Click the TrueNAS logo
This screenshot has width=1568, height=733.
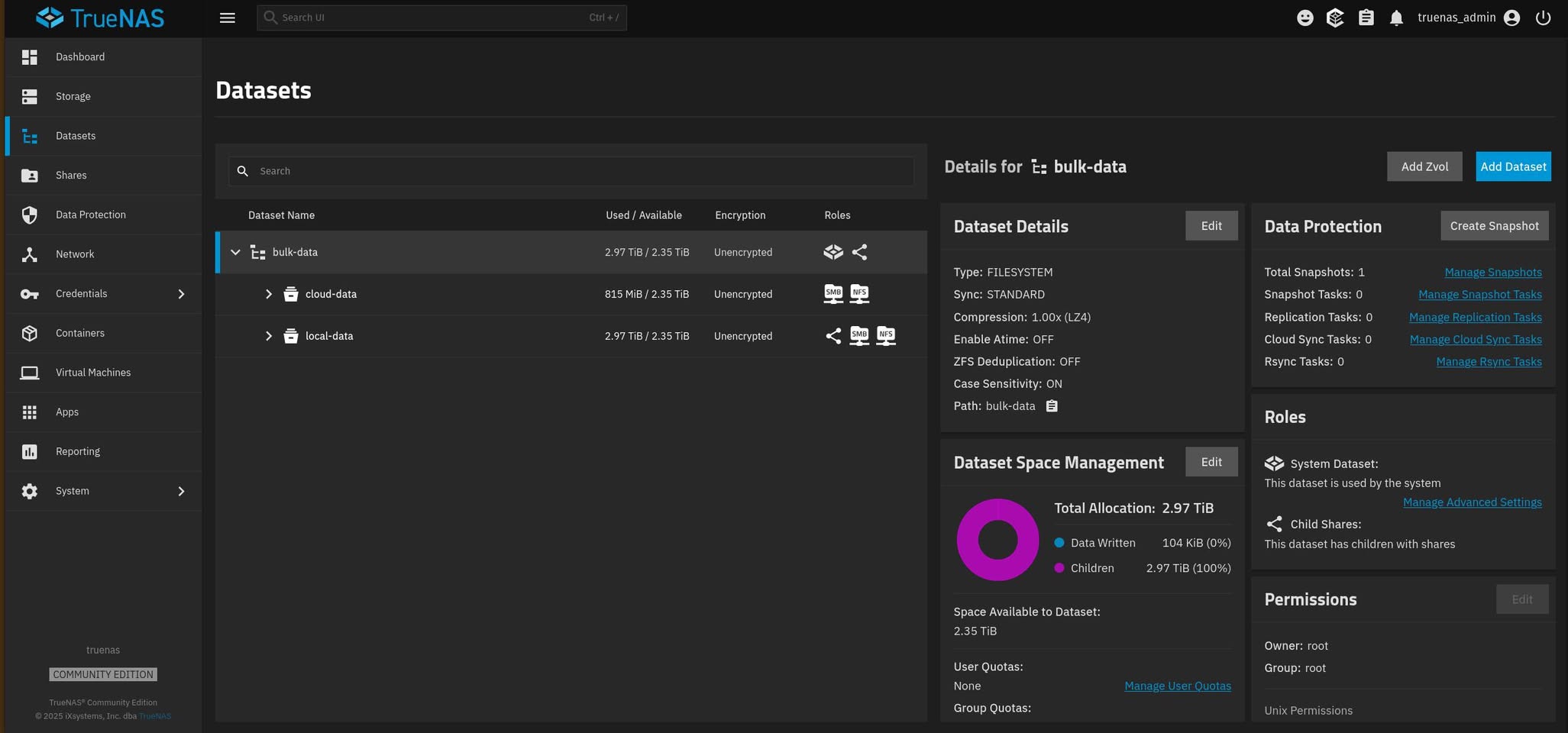(x=100, y=18)
